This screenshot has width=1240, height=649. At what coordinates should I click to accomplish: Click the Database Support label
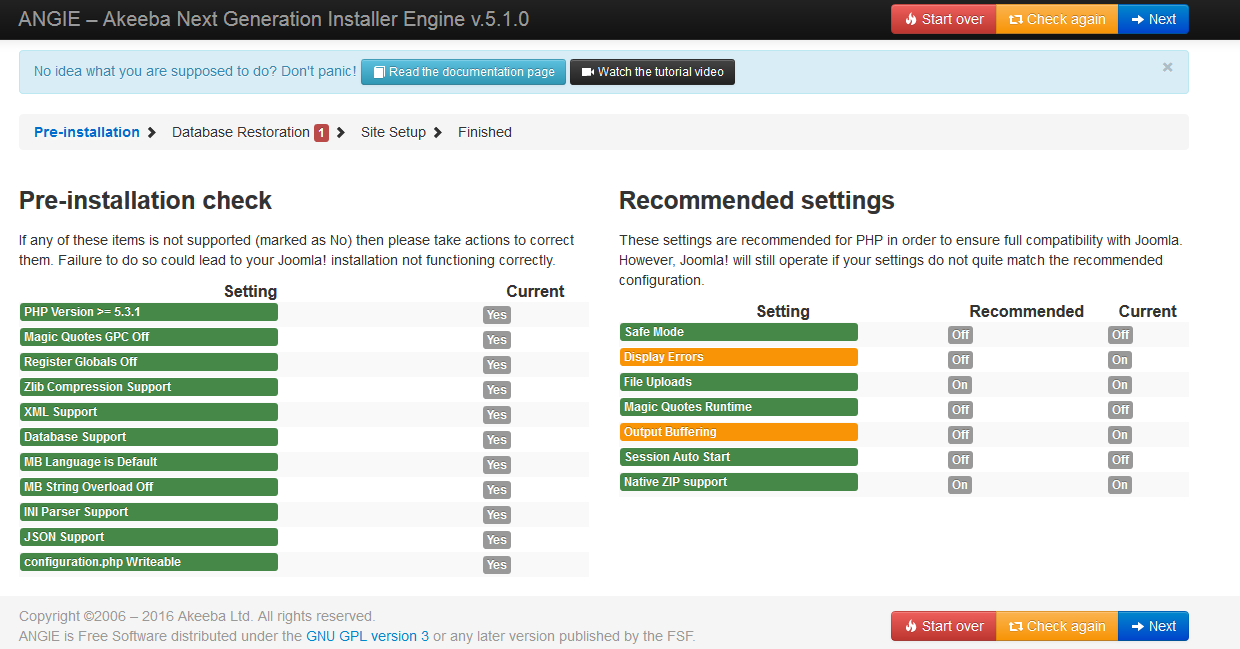point(149,437)
